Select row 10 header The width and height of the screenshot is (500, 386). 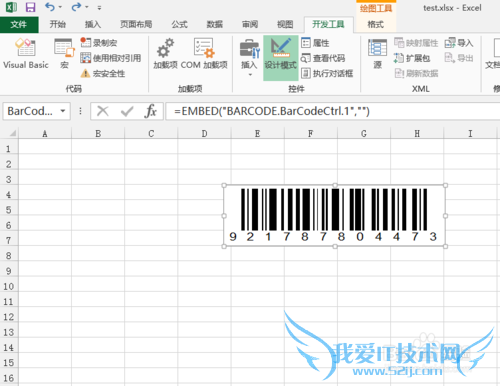[9, 286]
